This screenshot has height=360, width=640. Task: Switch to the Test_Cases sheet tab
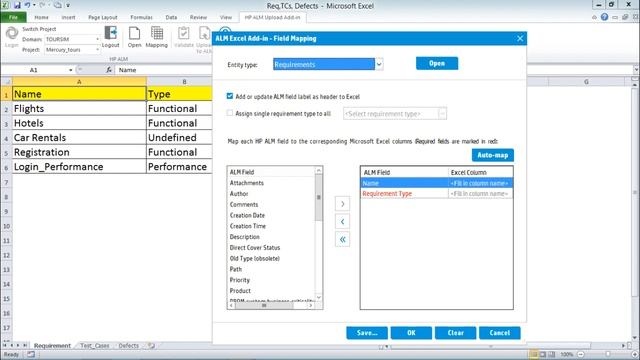coord(95,345)
